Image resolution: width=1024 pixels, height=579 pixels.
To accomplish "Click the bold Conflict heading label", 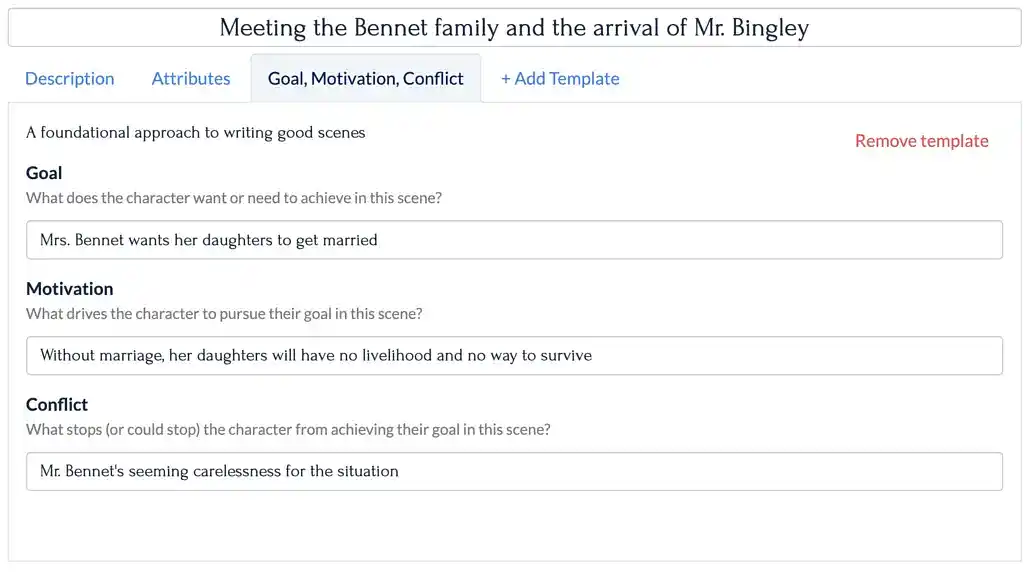I will [57, 404].
